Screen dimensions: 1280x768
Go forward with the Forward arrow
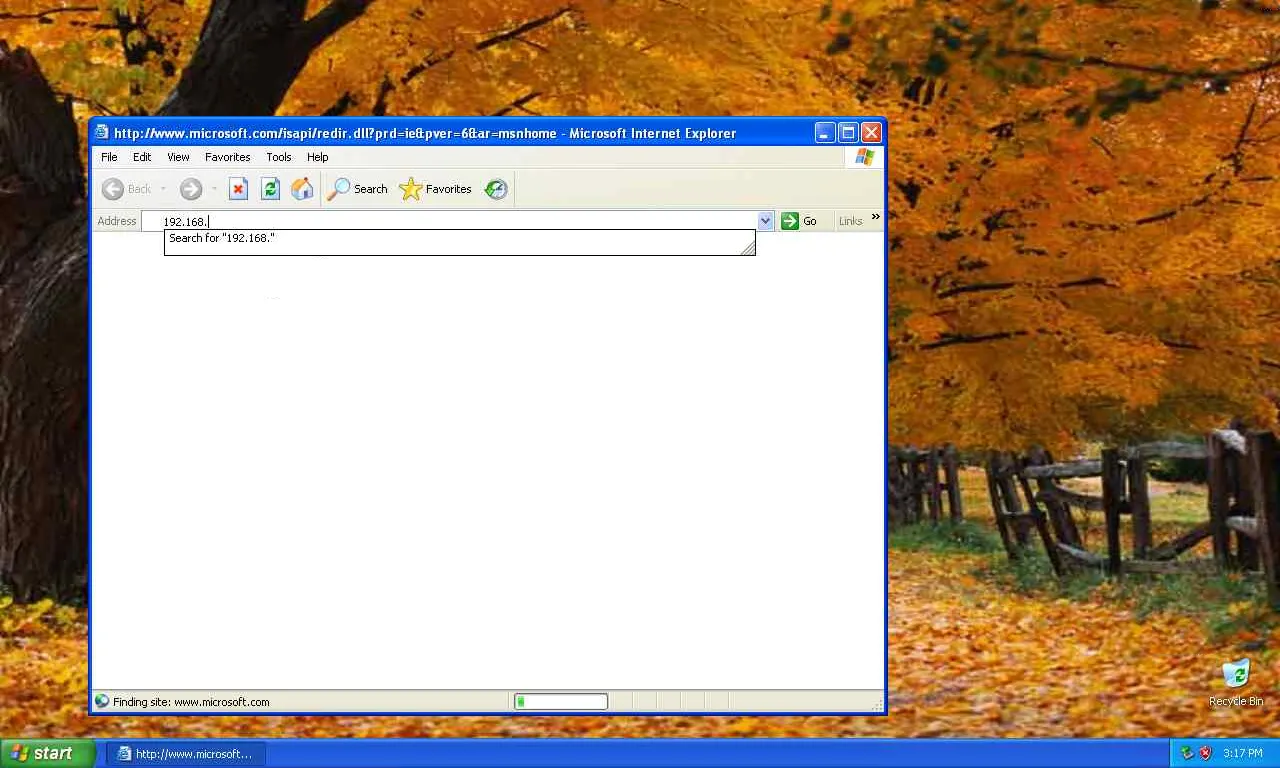click(x=191, y=189)
